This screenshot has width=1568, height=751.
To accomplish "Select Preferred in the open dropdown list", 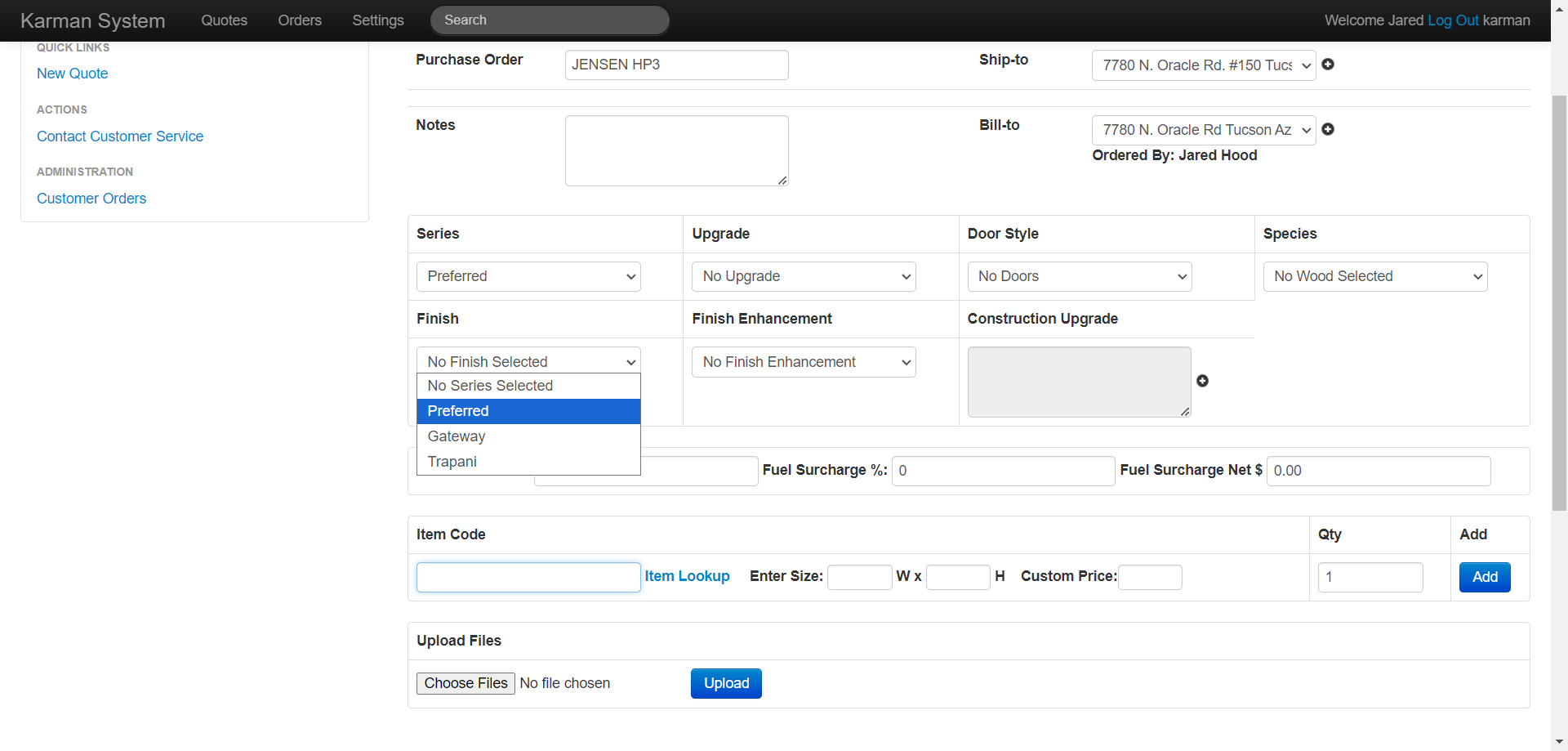I will pos(528,411).
